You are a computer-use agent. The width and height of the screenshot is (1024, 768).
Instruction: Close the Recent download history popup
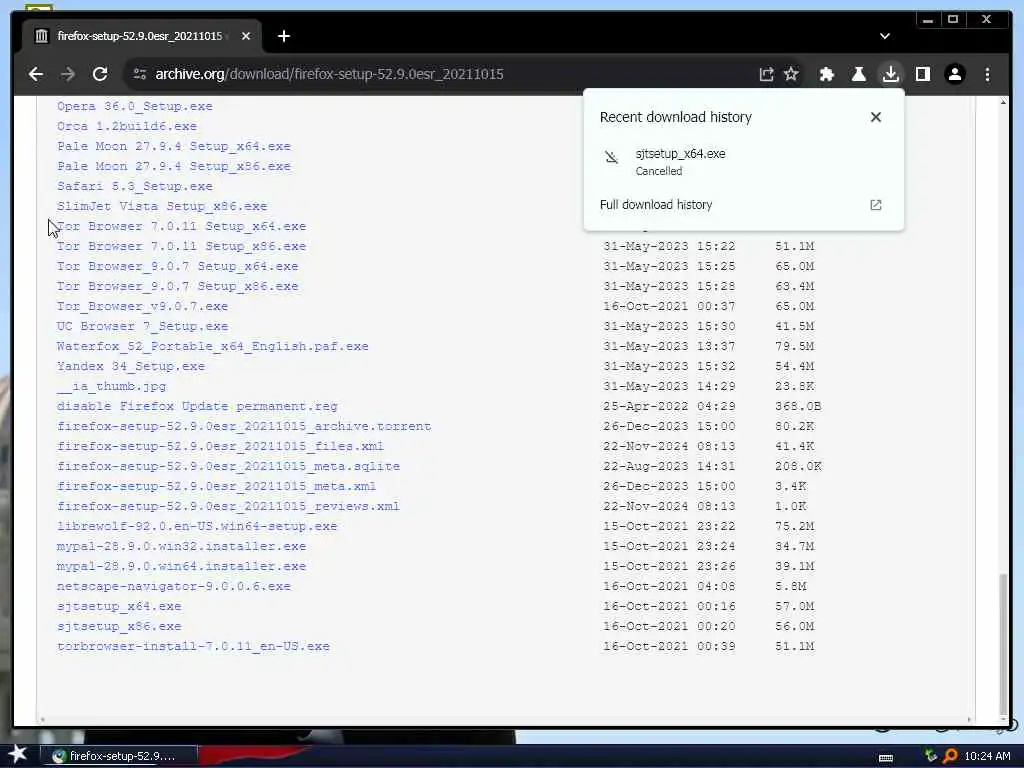(x=876, y=117)
